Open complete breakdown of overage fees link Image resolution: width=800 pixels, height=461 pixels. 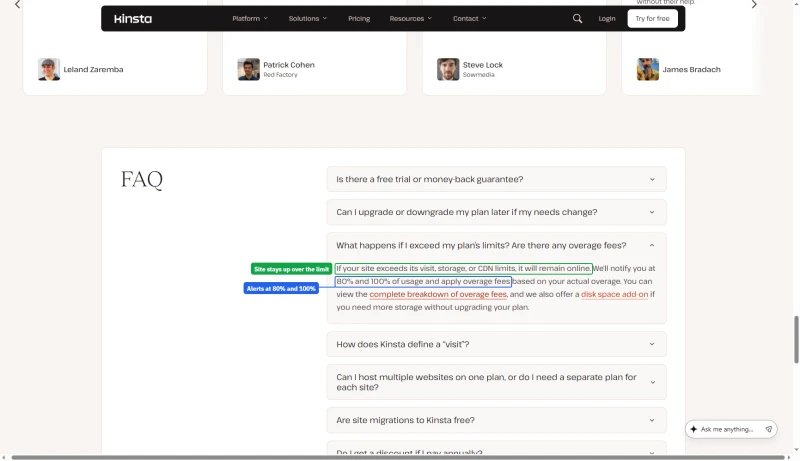[x=438, y=294]
